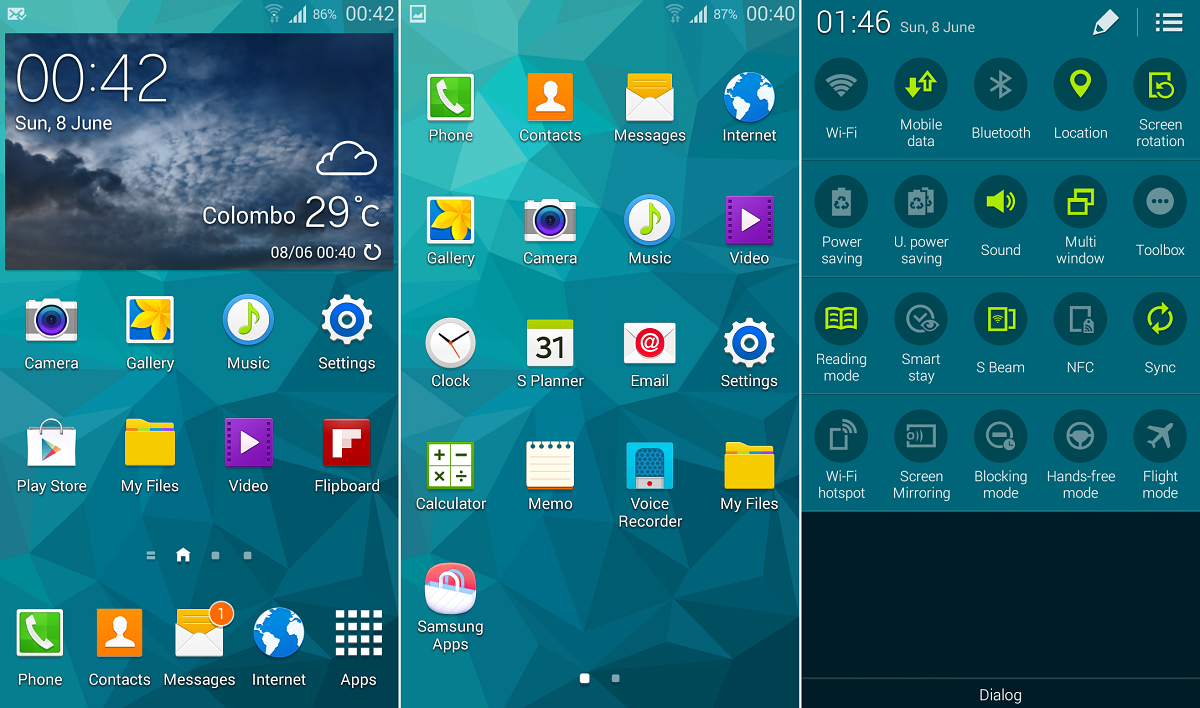1200x708 pixels.
Task: Open the S Planner calendar
Action: [550, 343]
